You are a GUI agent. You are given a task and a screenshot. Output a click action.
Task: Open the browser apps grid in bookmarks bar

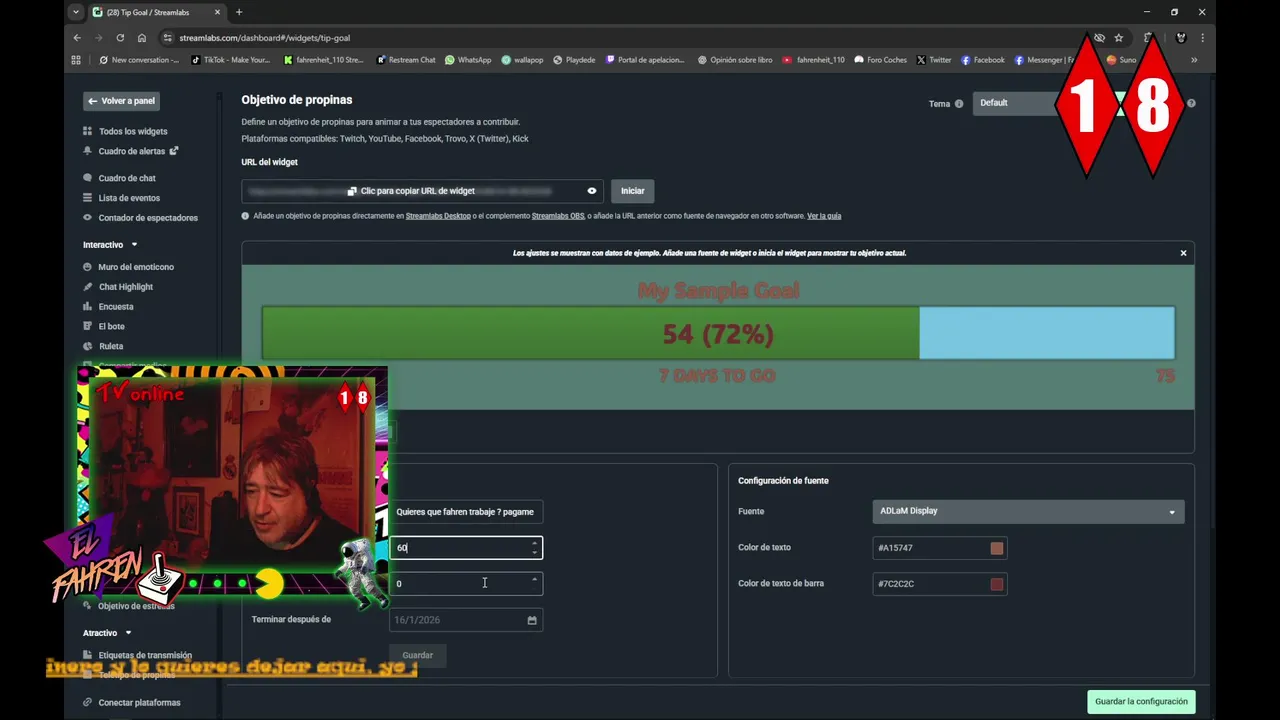click(76, 60)
